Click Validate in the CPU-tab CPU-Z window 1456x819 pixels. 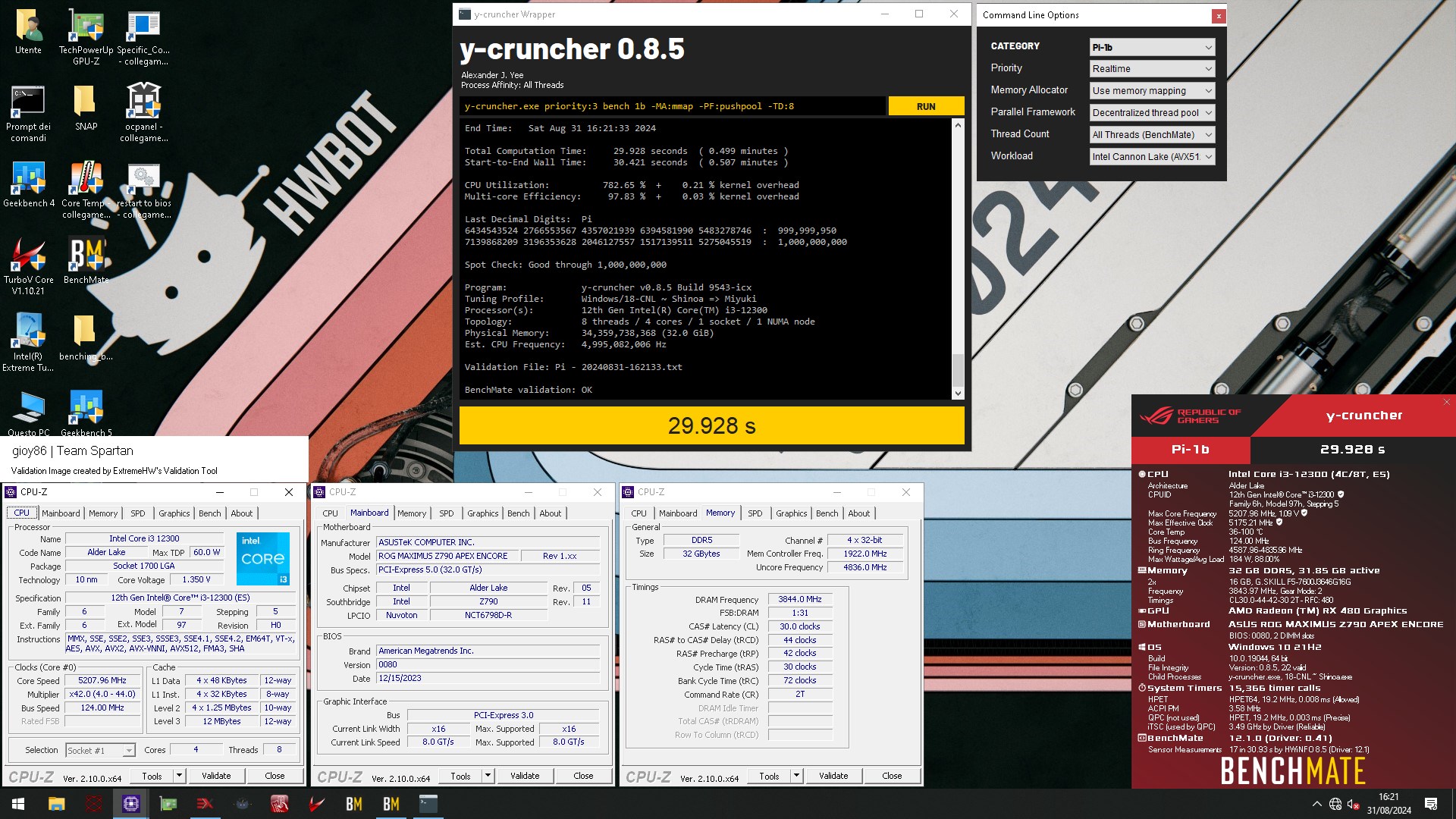216,776
